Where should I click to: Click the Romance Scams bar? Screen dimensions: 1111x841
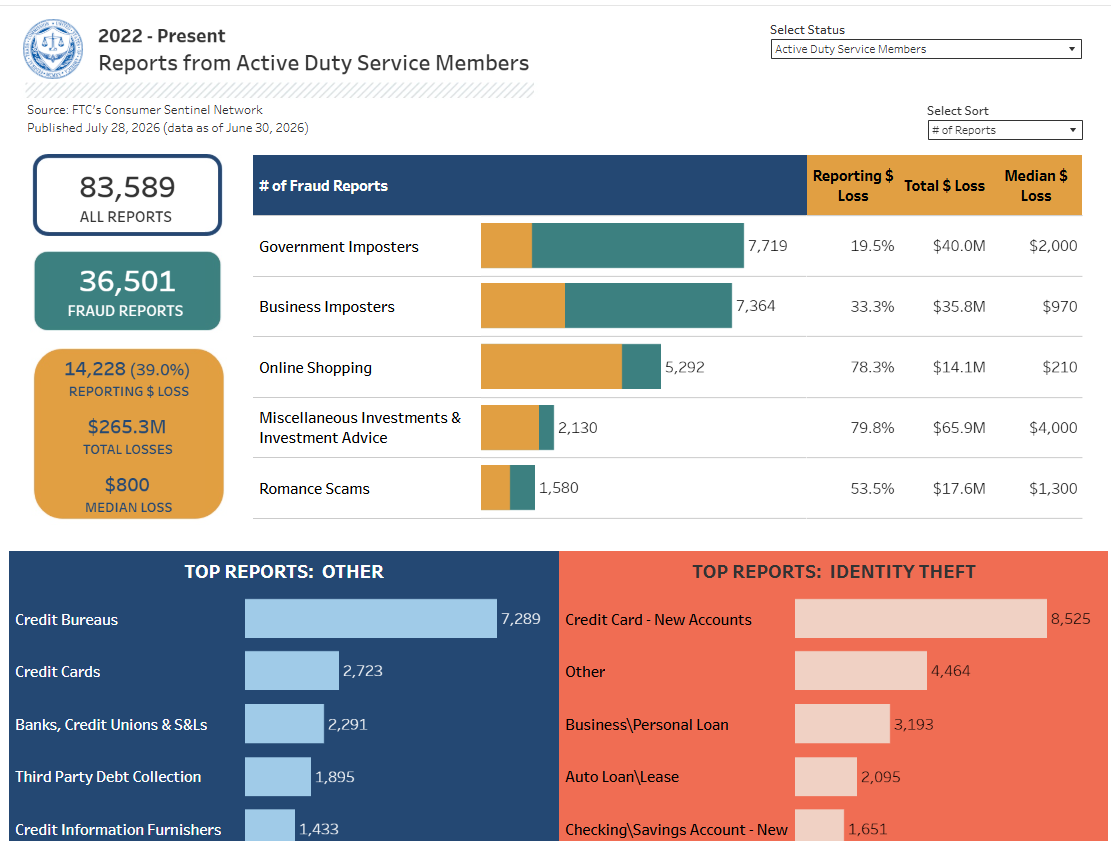point(508,487)
